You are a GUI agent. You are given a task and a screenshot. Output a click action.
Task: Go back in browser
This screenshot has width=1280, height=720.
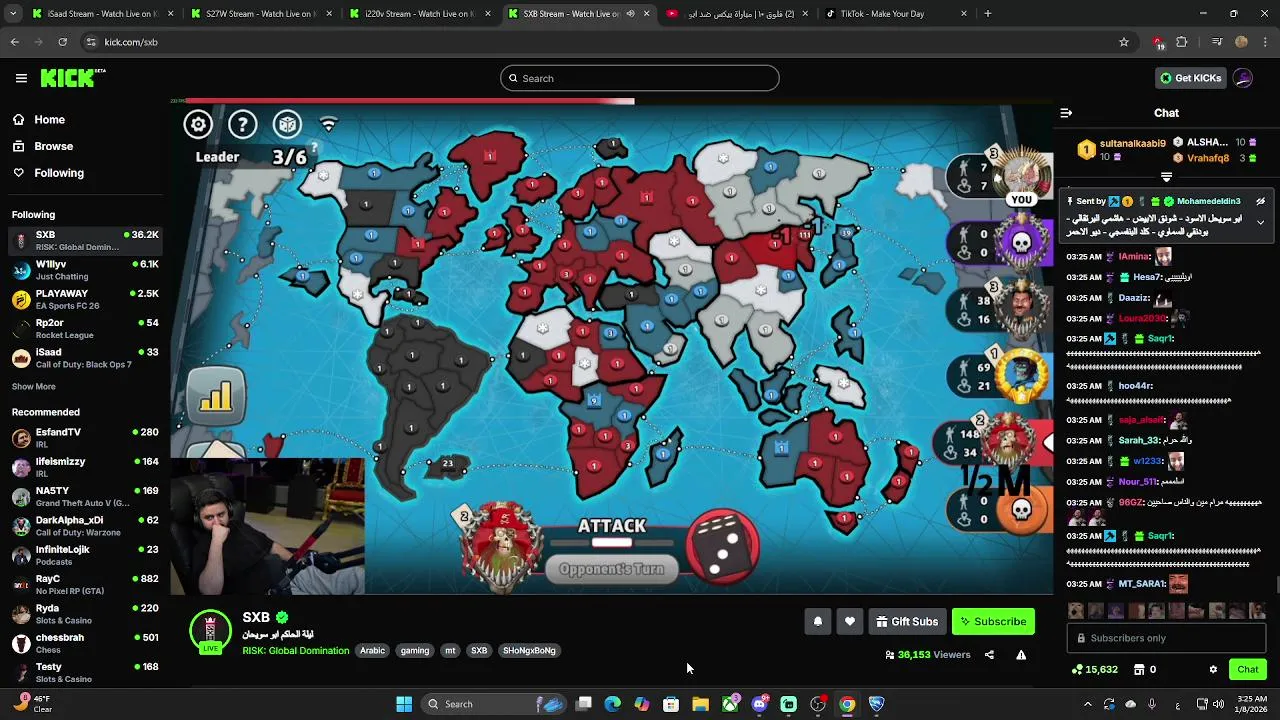(14, 42)
